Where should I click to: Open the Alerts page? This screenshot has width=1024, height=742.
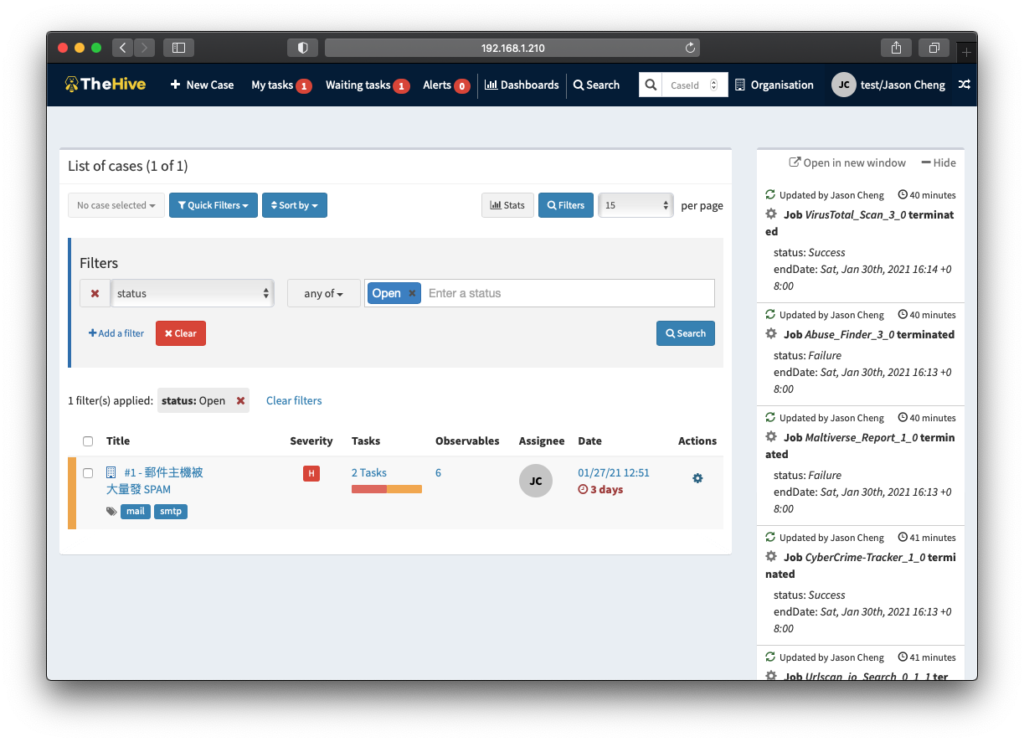[446, 85]
